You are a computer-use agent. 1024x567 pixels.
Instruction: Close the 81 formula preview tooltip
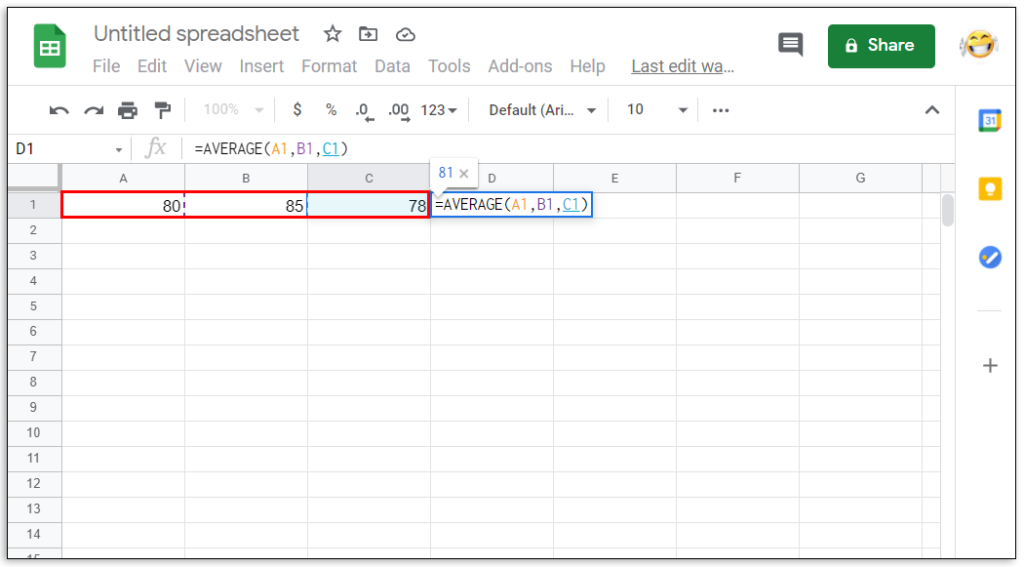[464, 174]
